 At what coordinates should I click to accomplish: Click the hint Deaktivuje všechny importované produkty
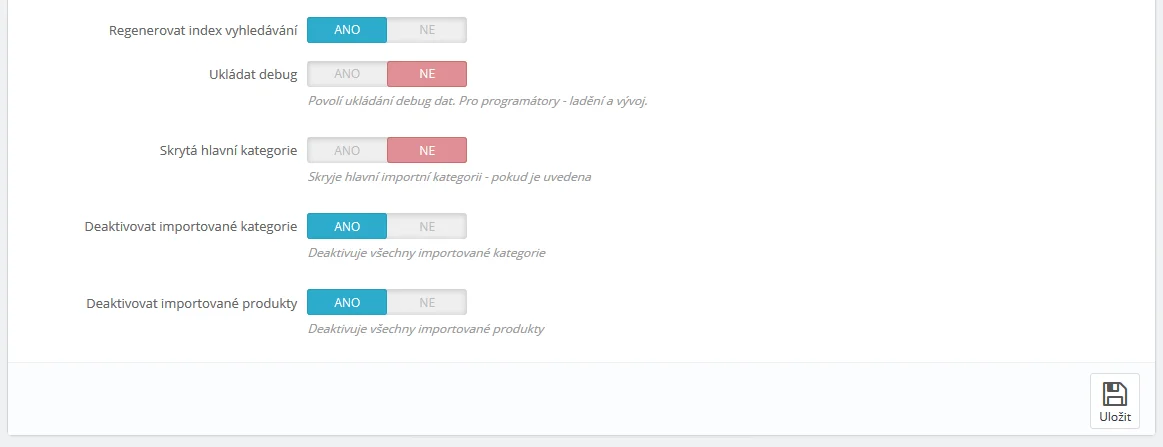[426, 328]
